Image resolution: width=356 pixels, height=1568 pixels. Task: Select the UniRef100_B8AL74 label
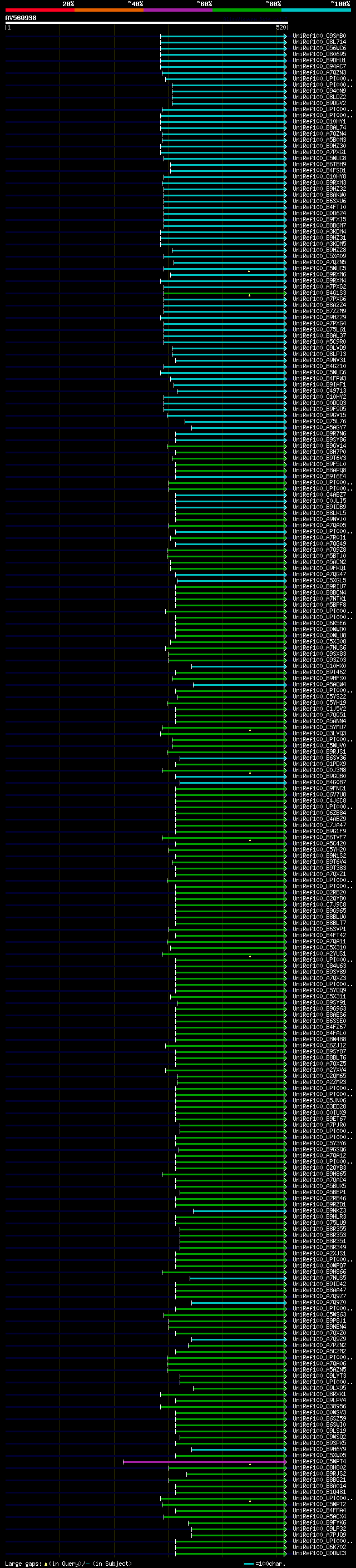click(x=319, y=127)
